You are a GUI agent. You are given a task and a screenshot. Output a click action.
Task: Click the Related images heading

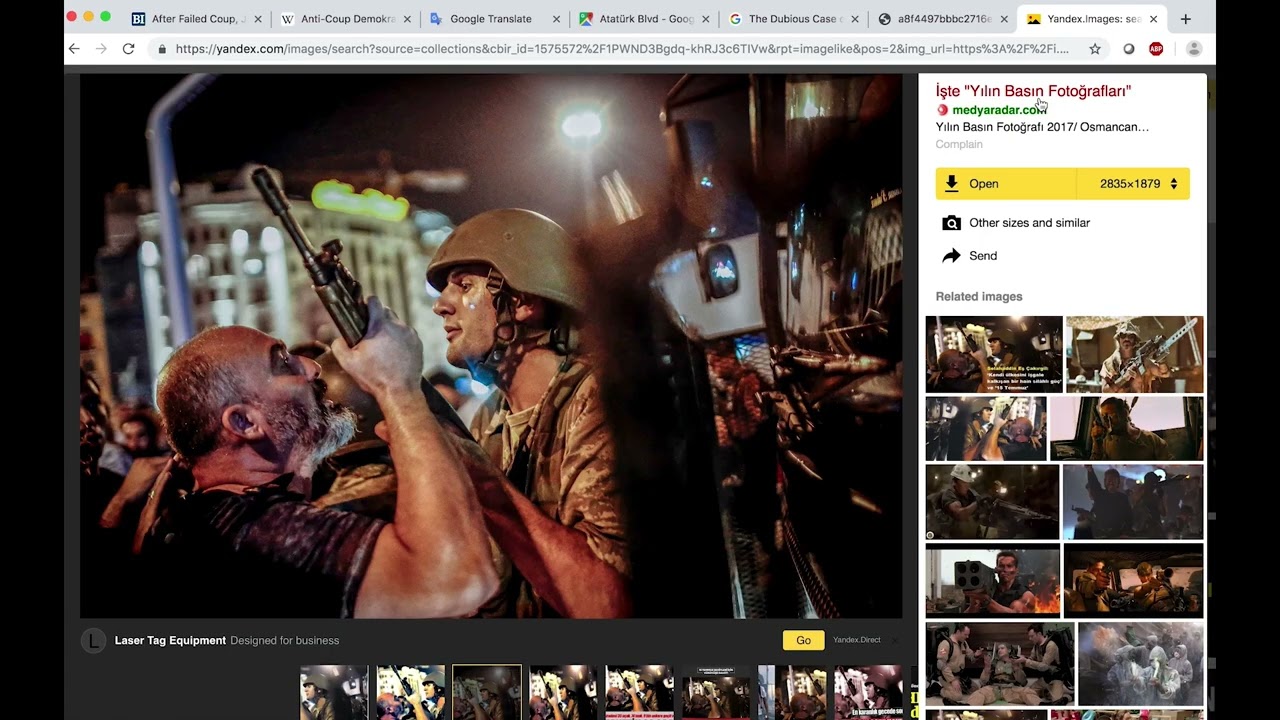point(979,296)
